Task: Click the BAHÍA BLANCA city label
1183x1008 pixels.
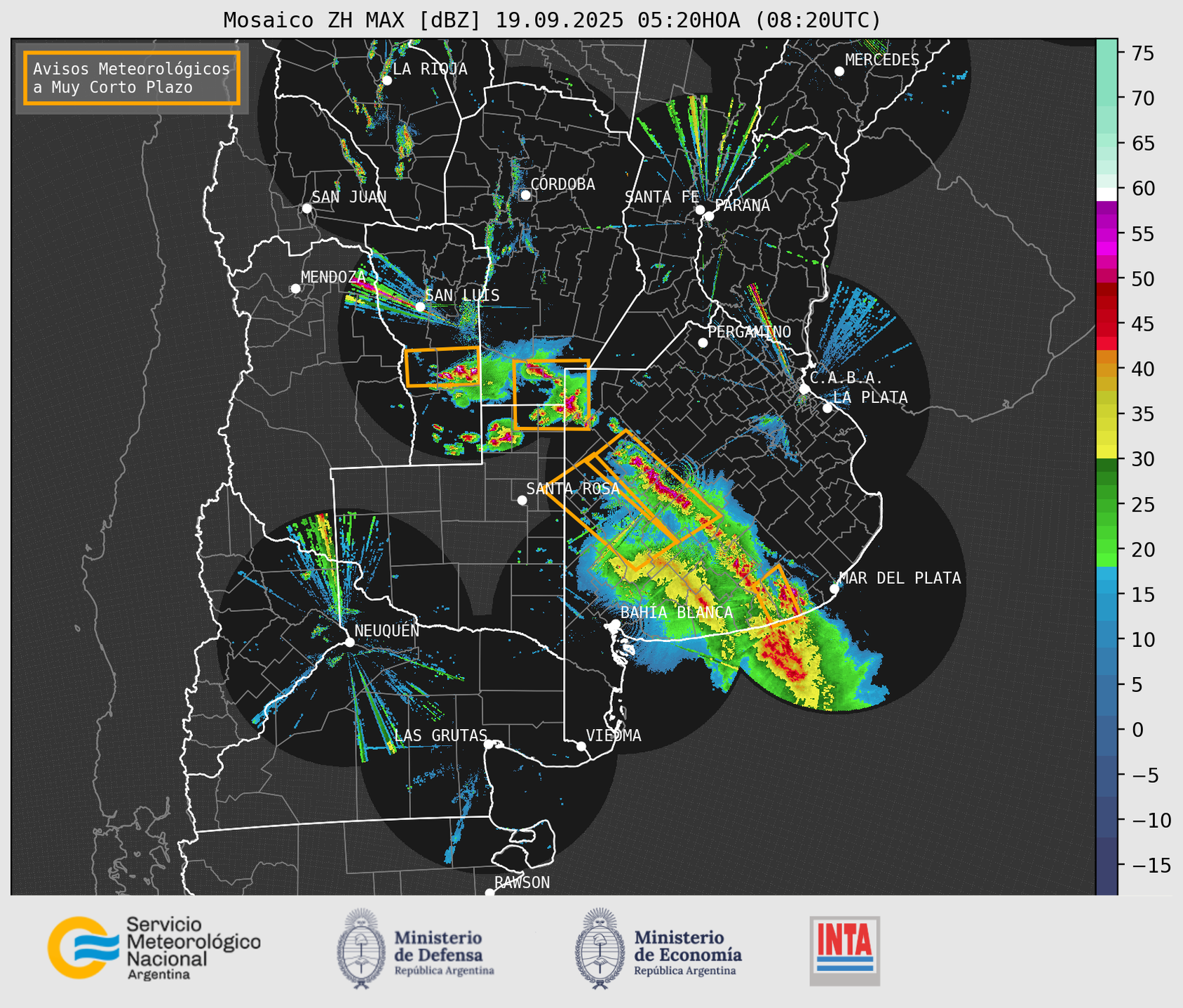Action: pos(677,613)
